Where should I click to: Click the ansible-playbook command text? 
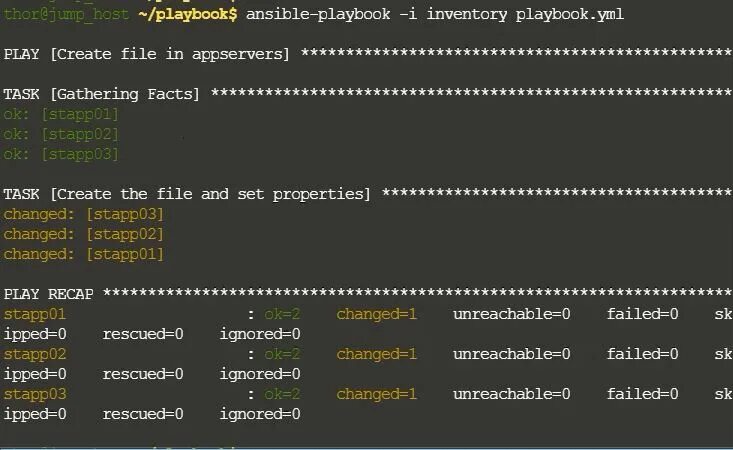pyautogui.click(x=435, y=14)
